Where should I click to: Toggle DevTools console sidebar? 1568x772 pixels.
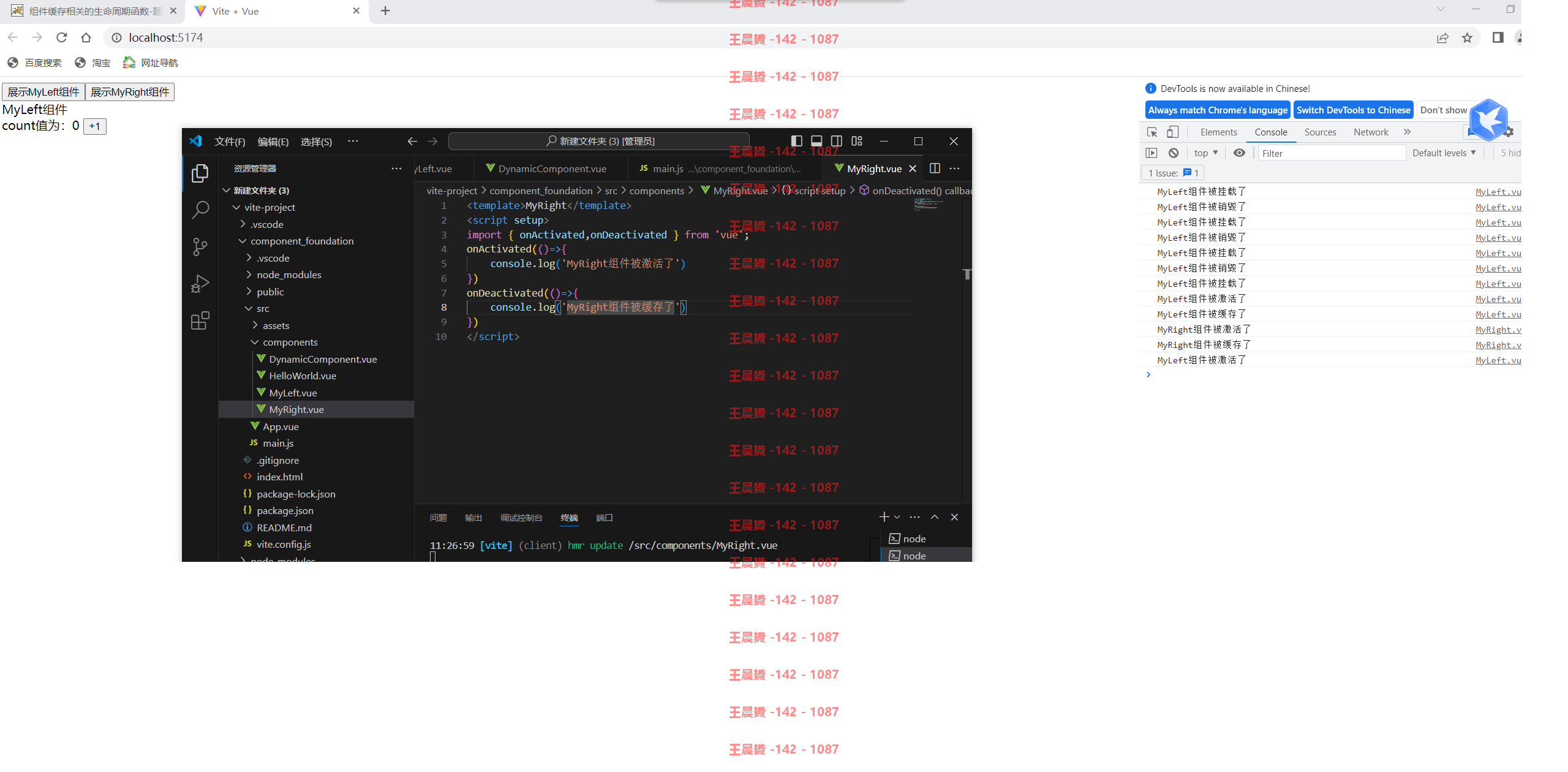(1151, 153)
